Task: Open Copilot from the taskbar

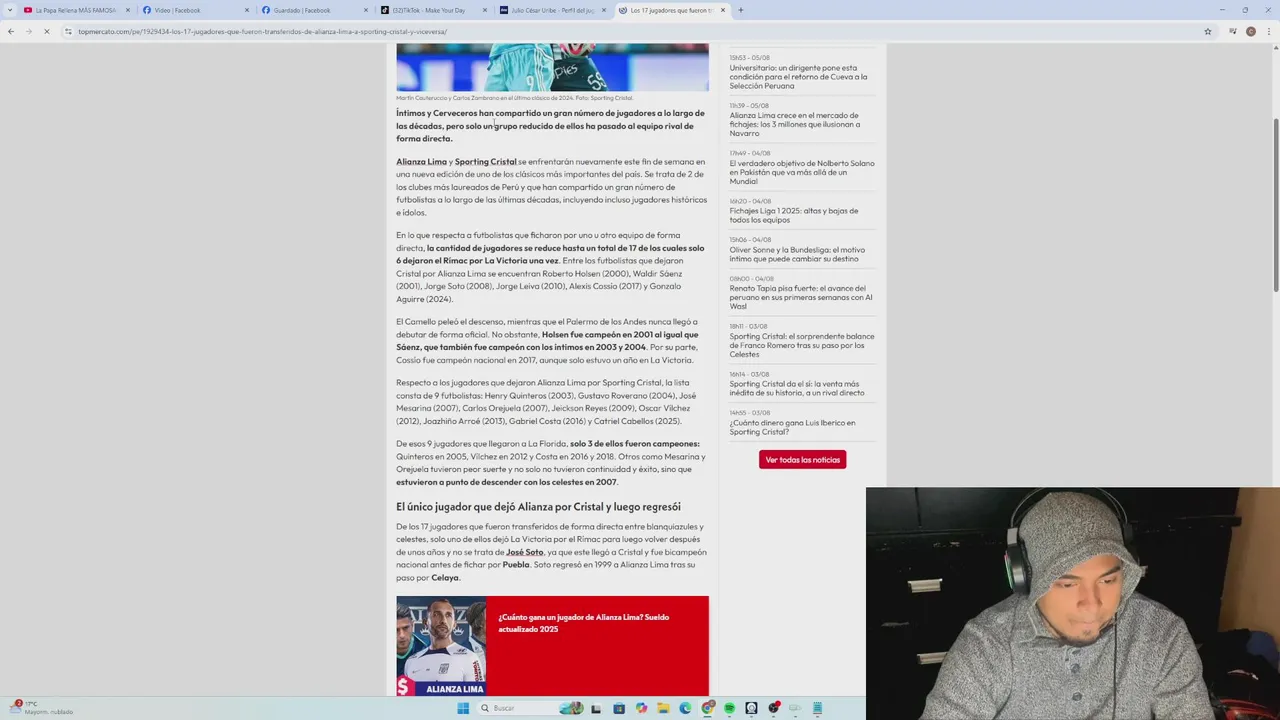Action: 641,708
